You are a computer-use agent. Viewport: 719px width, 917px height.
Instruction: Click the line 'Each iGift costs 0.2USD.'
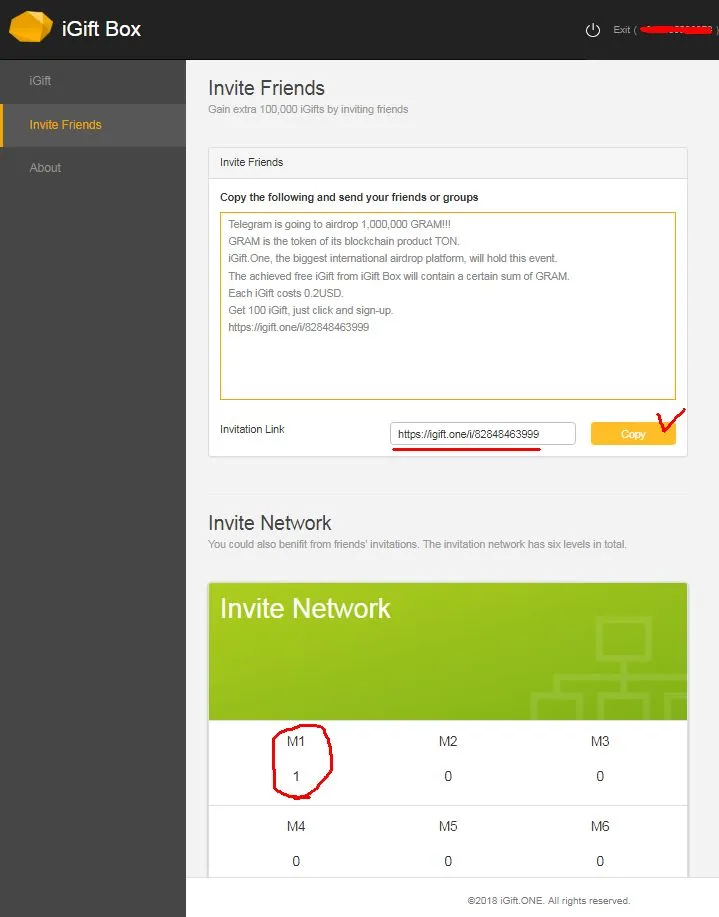pyautogui.click(x=285, y=293)
